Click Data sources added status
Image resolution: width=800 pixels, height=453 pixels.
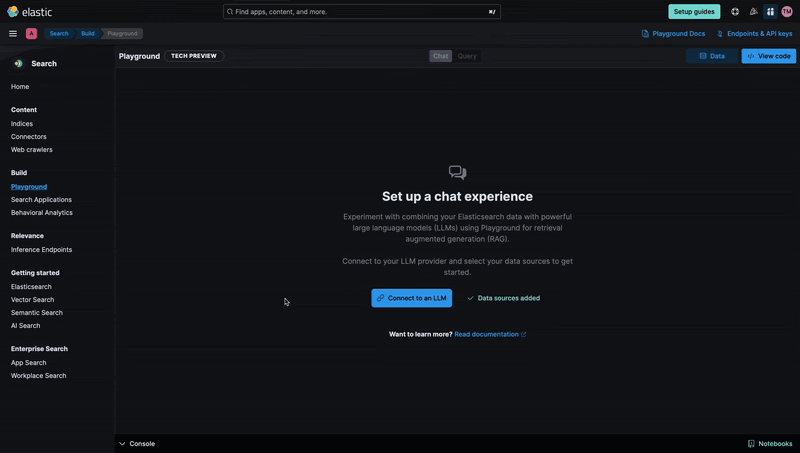tap(504, 298)
